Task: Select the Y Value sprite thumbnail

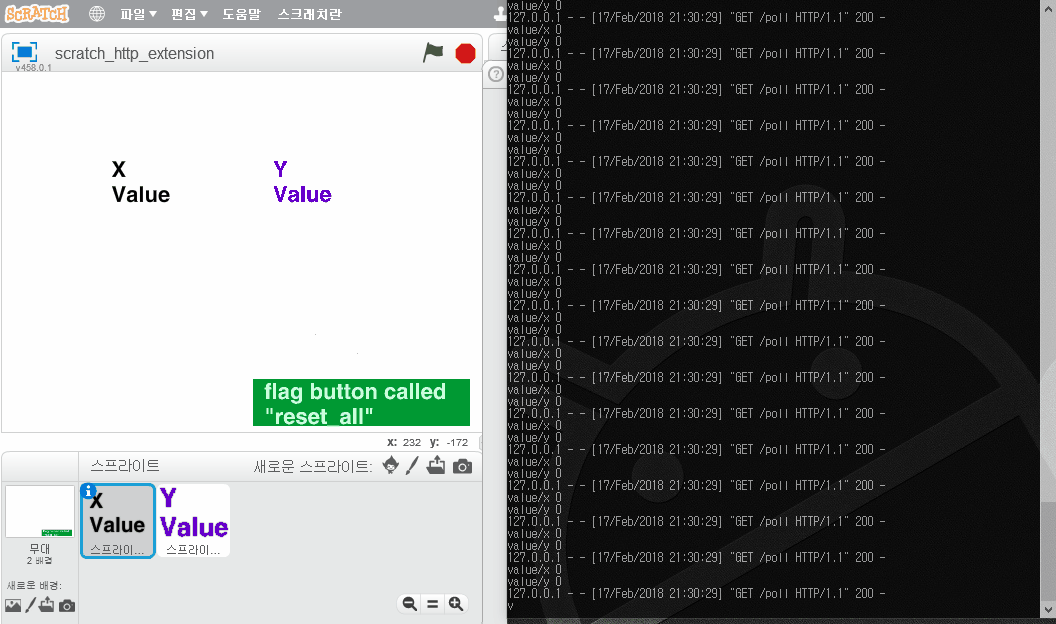Action: [194, 520]
